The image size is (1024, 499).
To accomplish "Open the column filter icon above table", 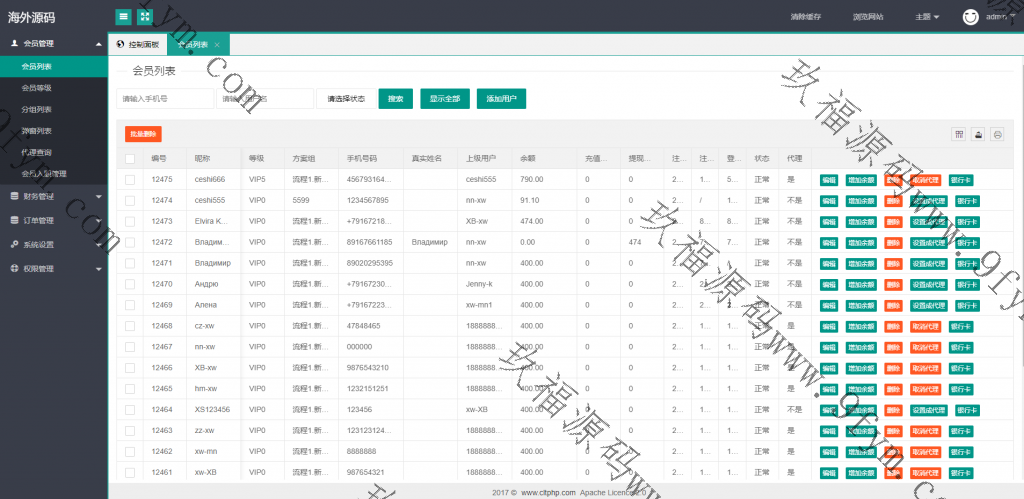I will pos(959,134).
